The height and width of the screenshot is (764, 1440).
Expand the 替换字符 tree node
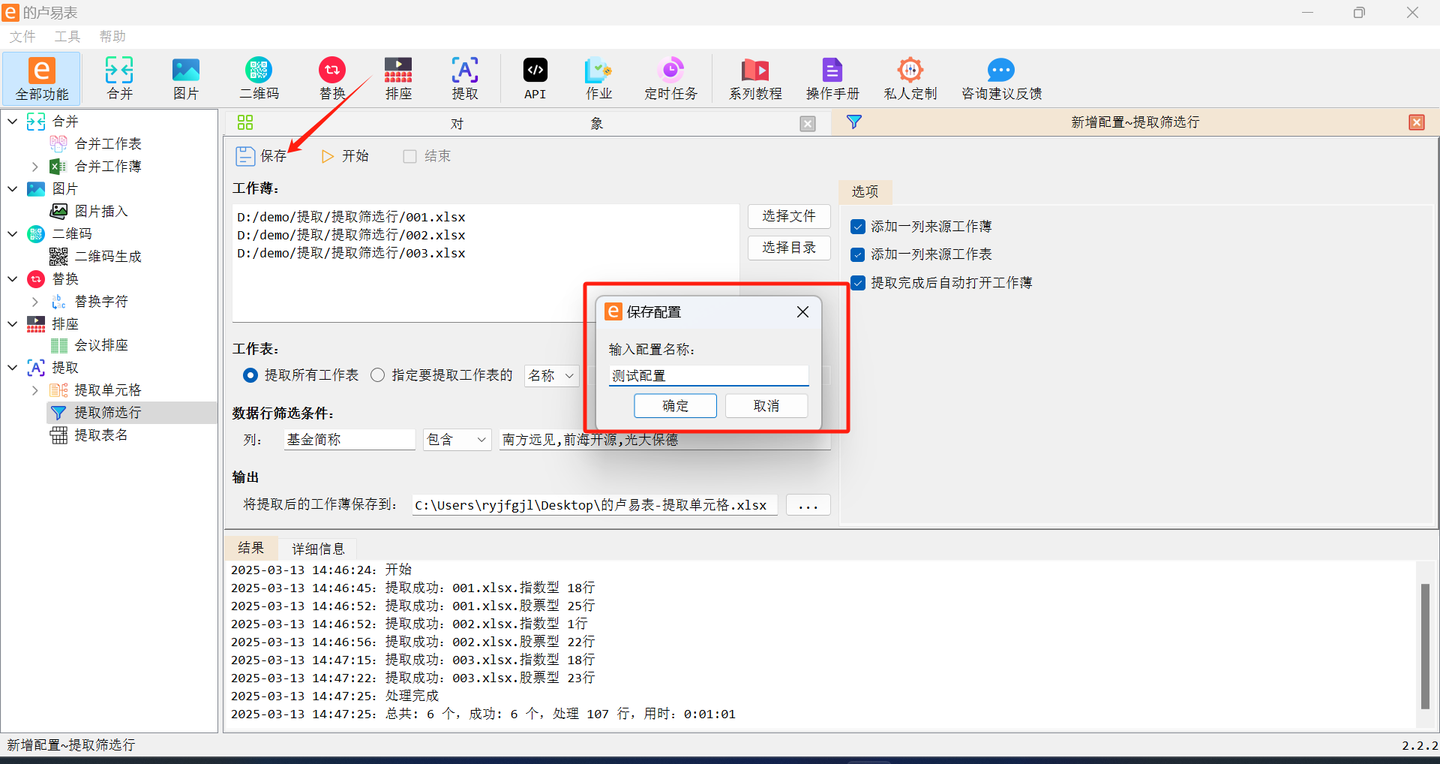point(35,301)
